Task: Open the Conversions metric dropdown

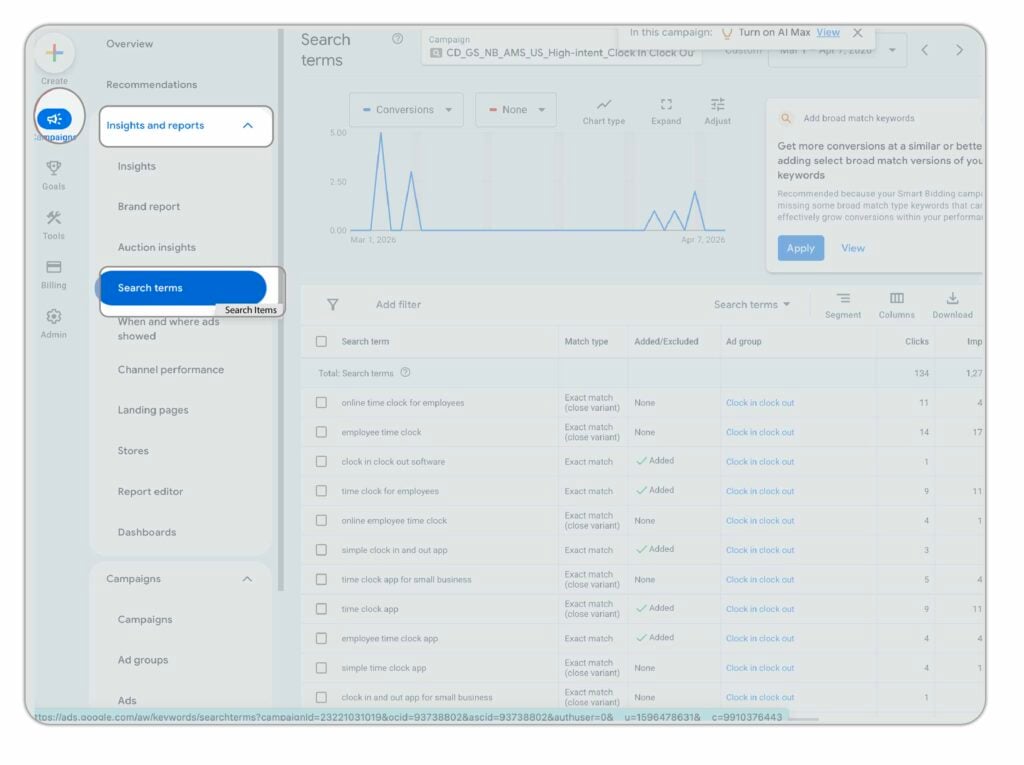Action: point(406,110)
